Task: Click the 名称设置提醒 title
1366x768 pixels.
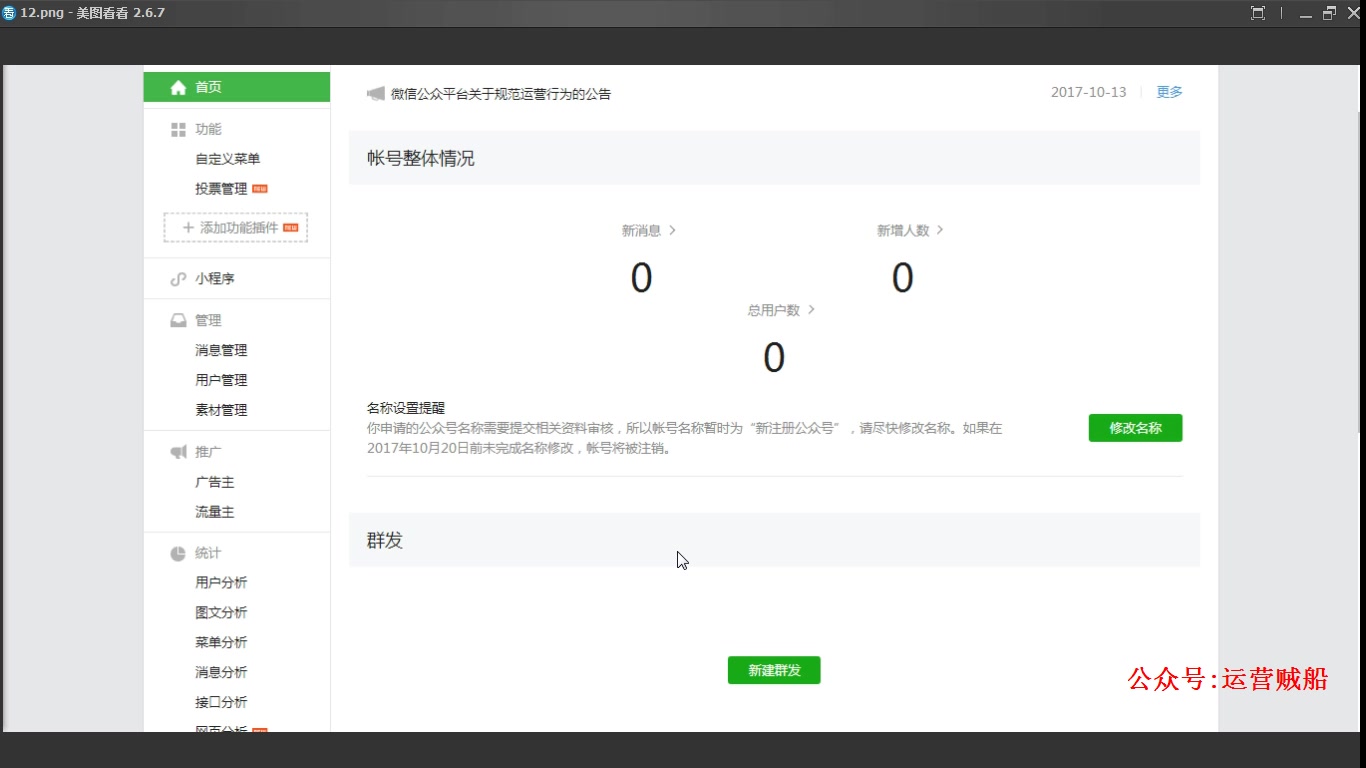Action: click(406, 408)
